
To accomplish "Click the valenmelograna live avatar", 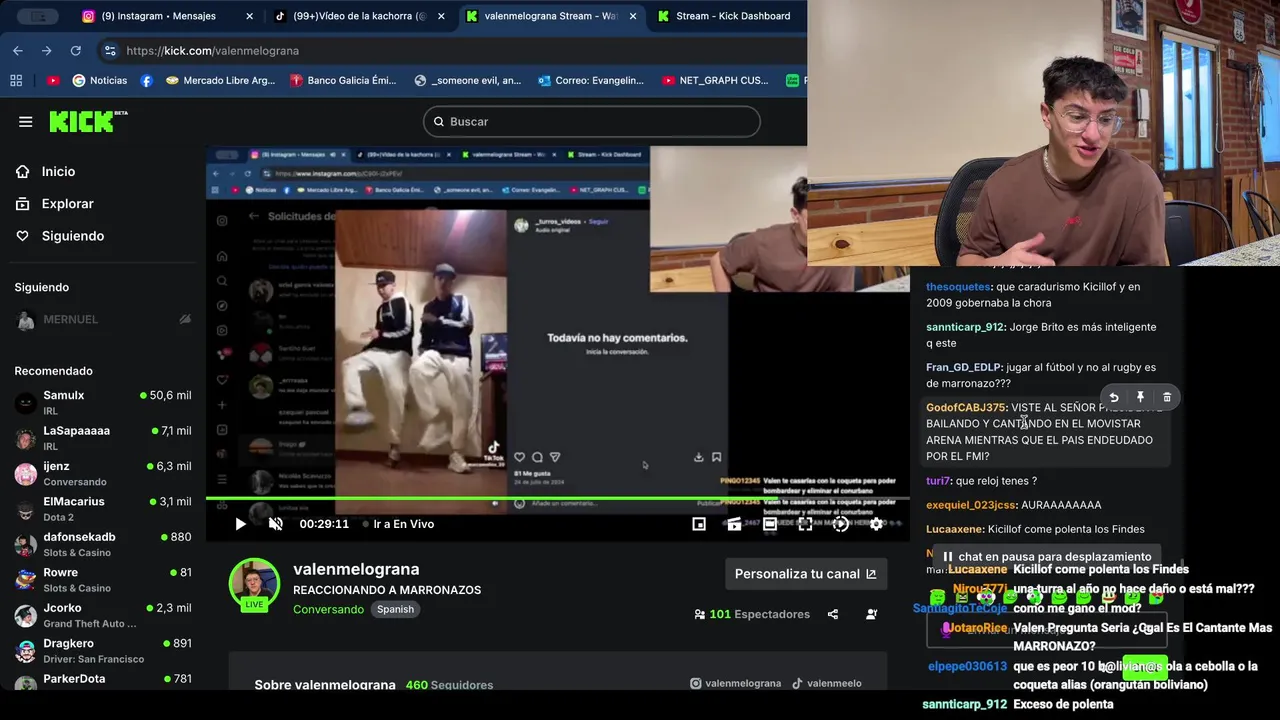I will [x=255, y=584].
